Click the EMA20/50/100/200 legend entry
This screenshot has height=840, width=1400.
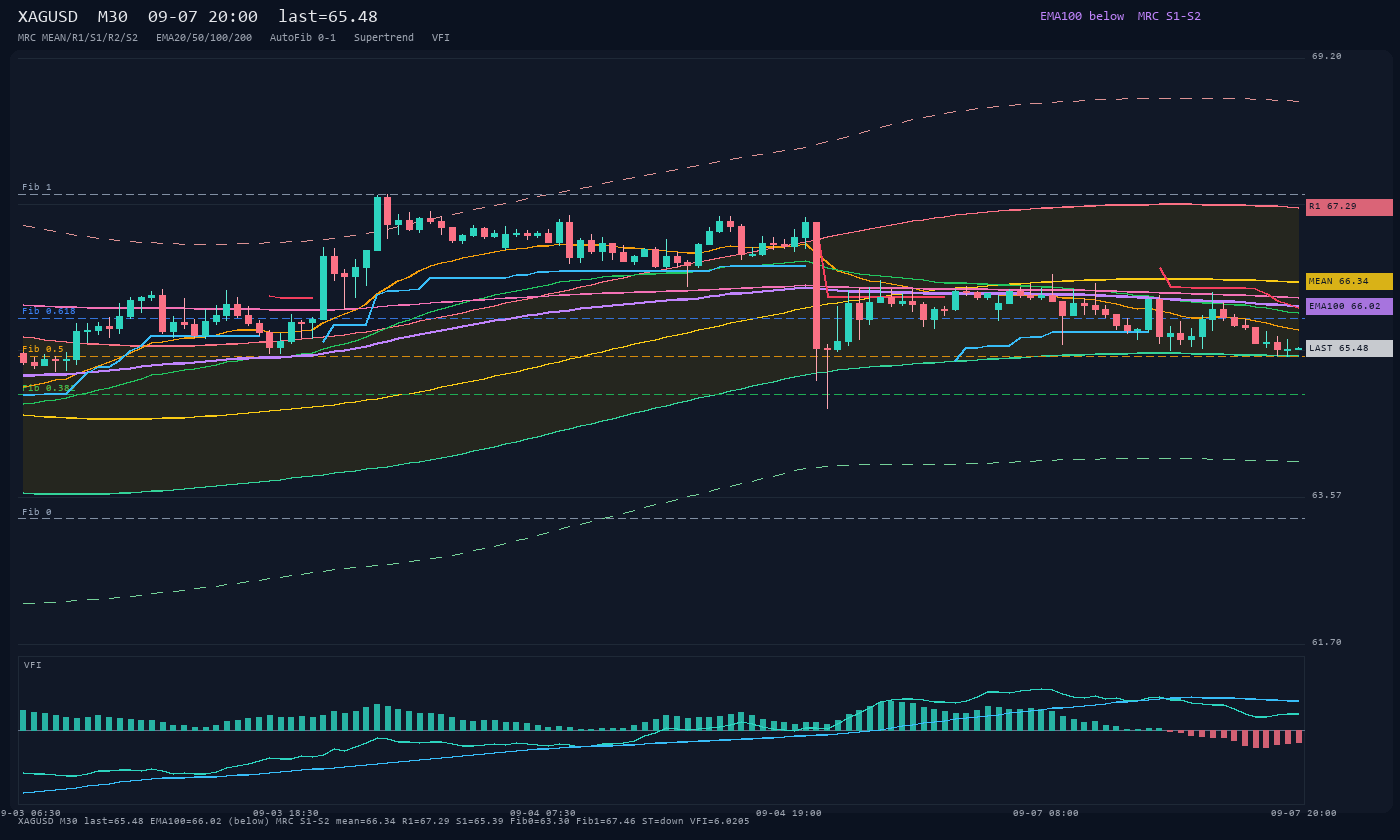tap(204, 38)
